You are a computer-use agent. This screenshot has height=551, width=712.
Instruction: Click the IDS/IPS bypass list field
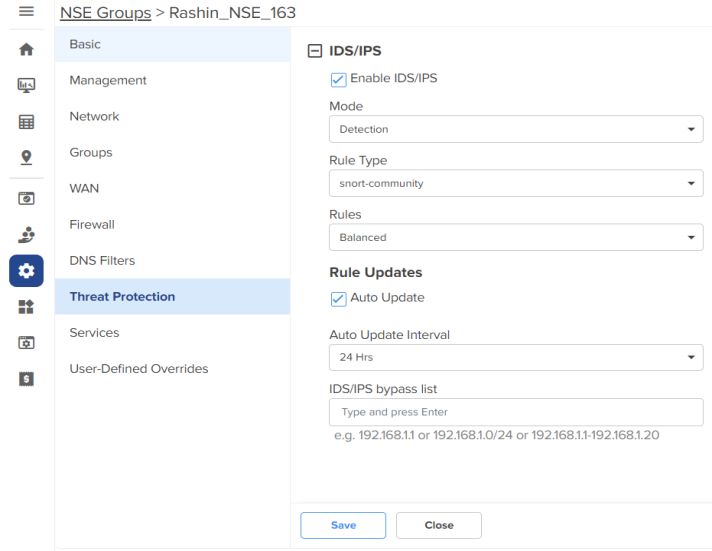coord(516,412)
